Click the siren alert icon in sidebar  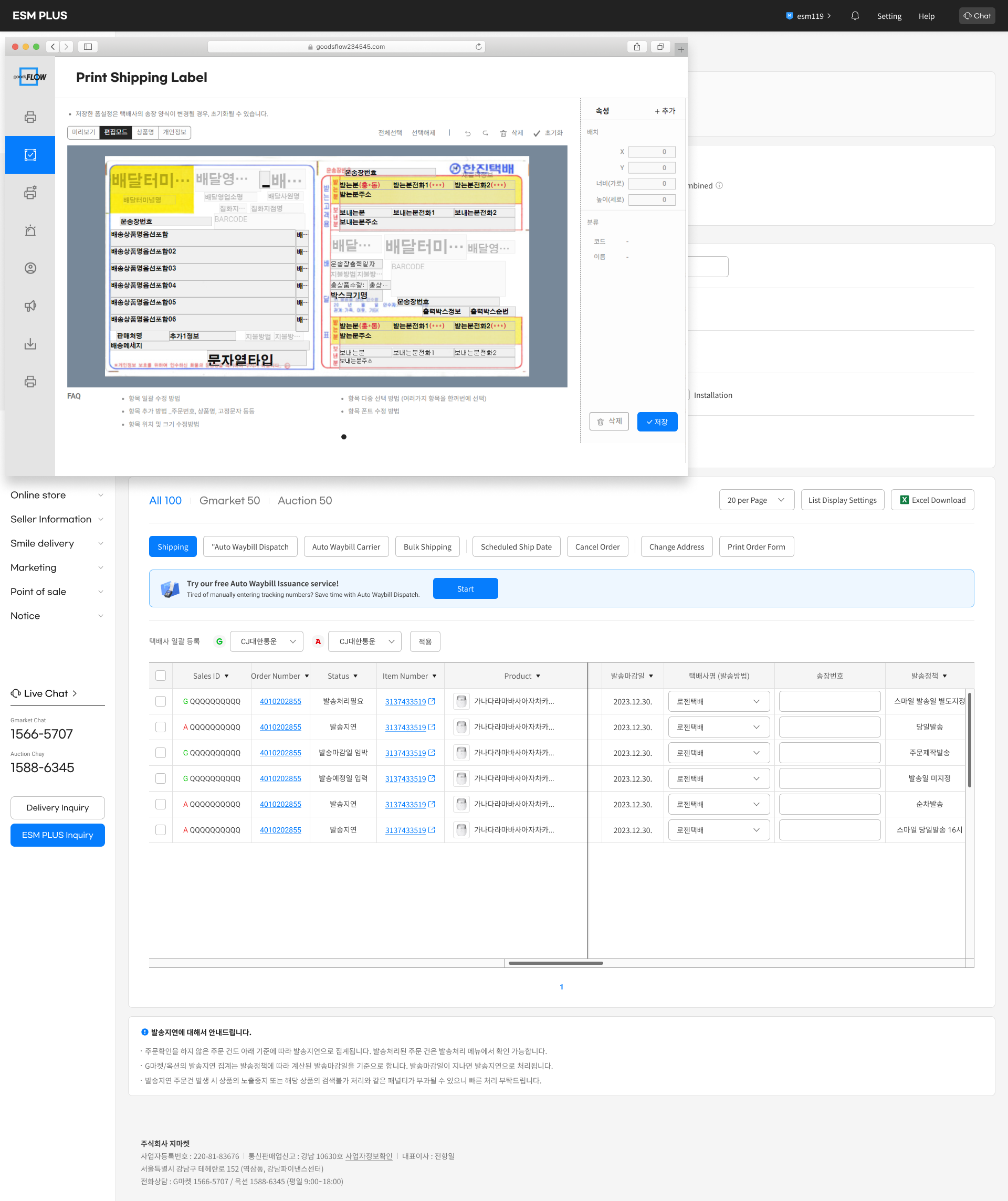[30, 230]
